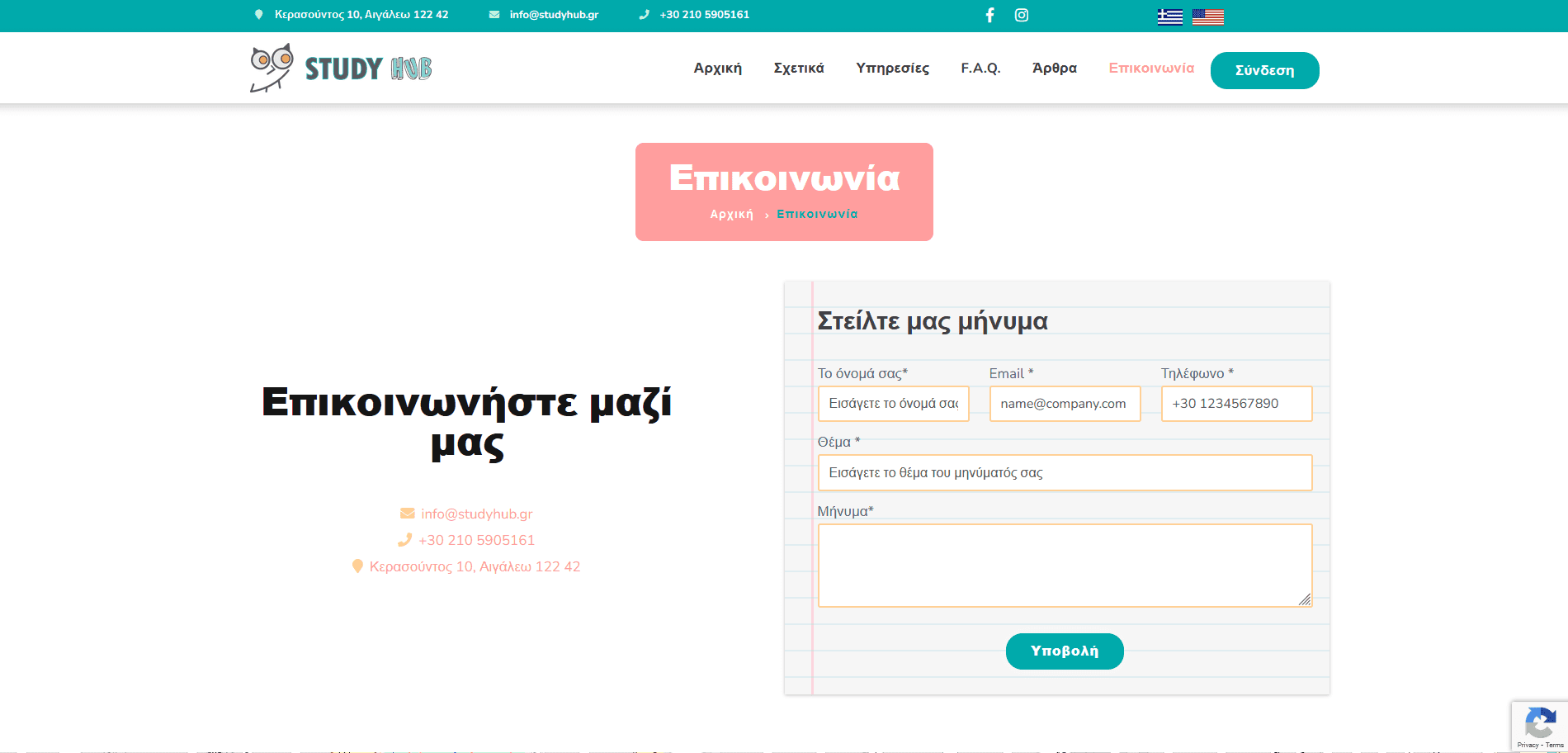Screen dimensions: 1568x753
Task: Click the top bar address Κερασούντος 10
Action: click(361, 15)
